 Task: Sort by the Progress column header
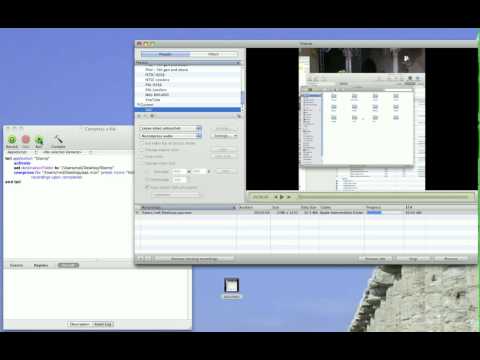click(x=385, y=207)
